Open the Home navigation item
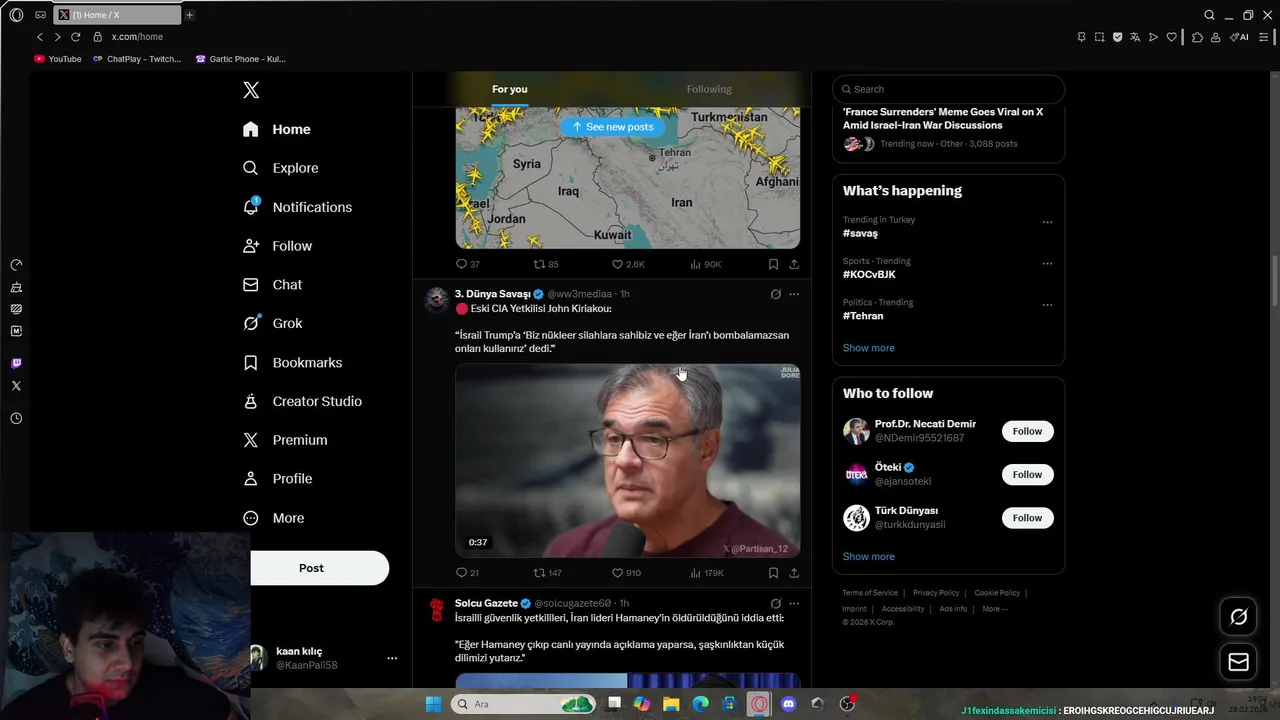 [x=277, y=129]
